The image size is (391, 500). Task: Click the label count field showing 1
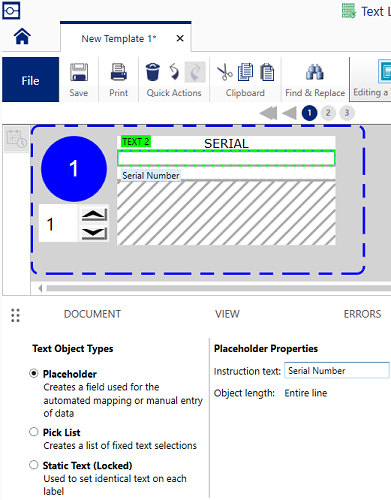(57, 224)
